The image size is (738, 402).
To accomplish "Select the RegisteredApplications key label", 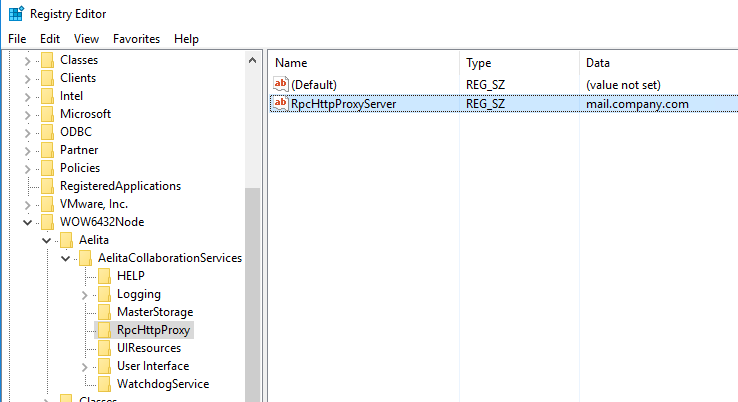I will tap(120, 186).
